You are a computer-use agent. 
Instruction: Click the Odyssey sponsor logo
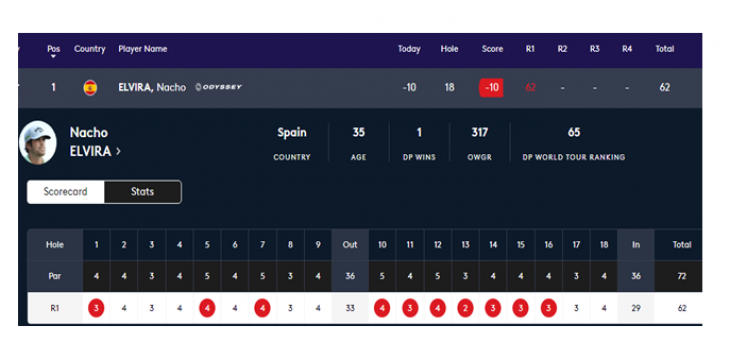218,87
